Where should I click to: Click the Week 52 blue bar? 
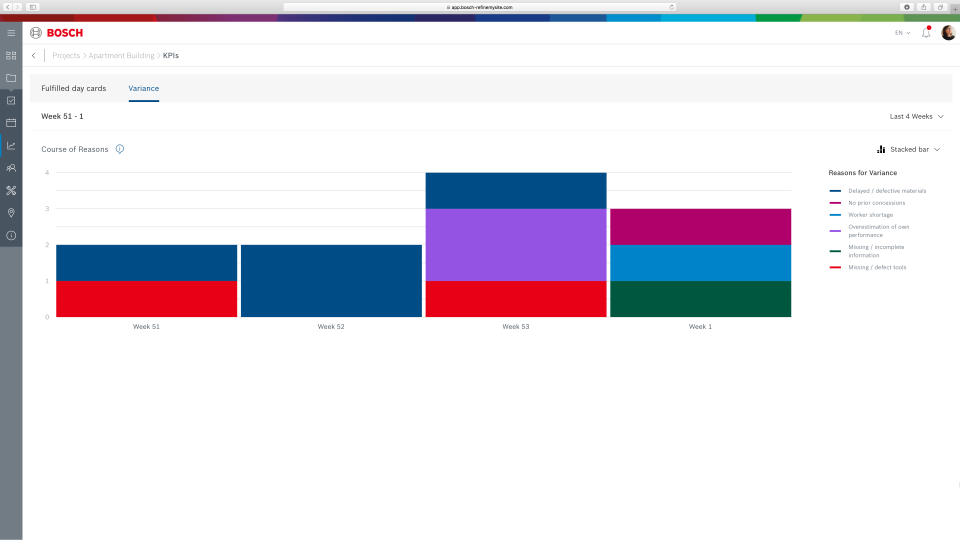pos(331,281)
